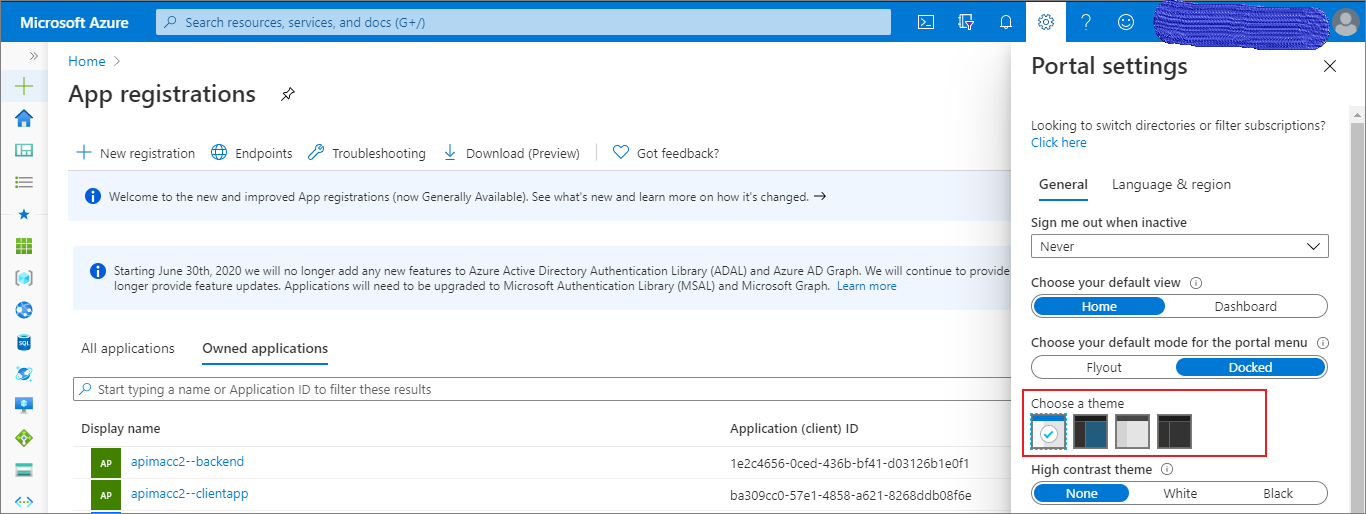Set high contrast theme to None
Viewport: 1366px width, 514px height.
(1081, 493)
